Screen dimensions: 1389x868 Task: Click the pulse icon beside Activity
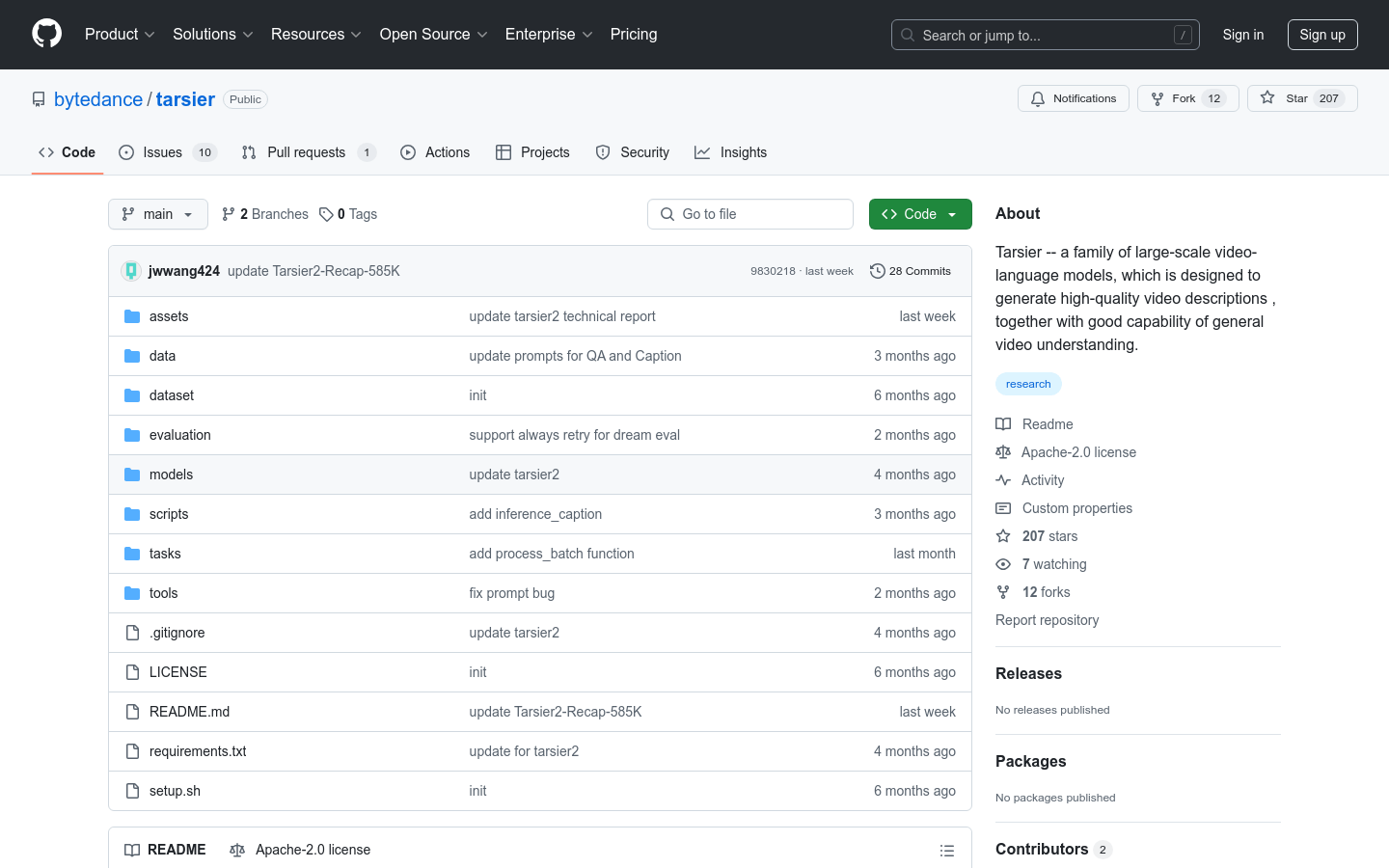pyautogui.click(x=1003, y=480)
